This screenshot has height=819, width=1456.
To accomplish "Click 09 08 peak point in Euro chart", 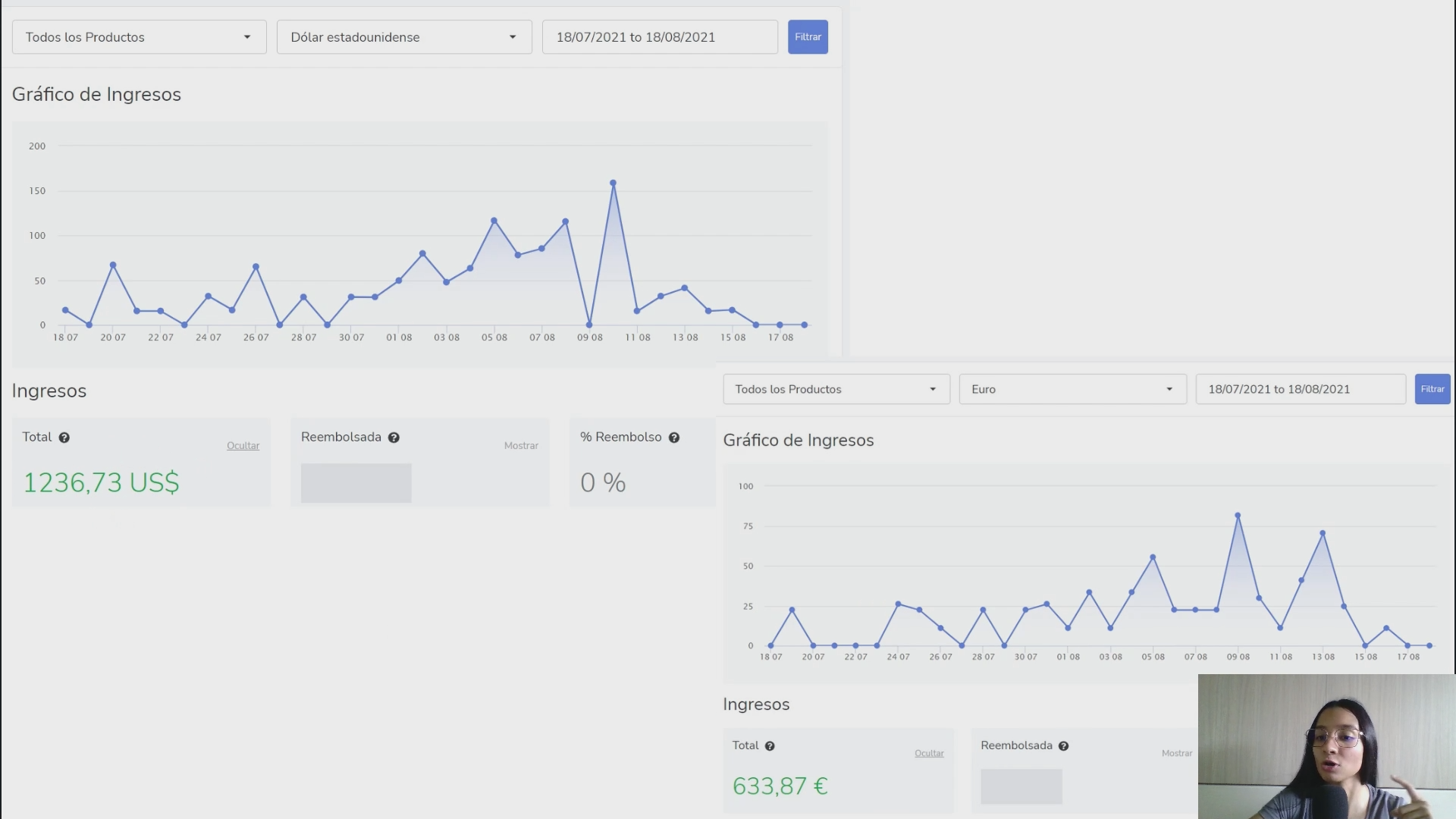I will 1238,516.
